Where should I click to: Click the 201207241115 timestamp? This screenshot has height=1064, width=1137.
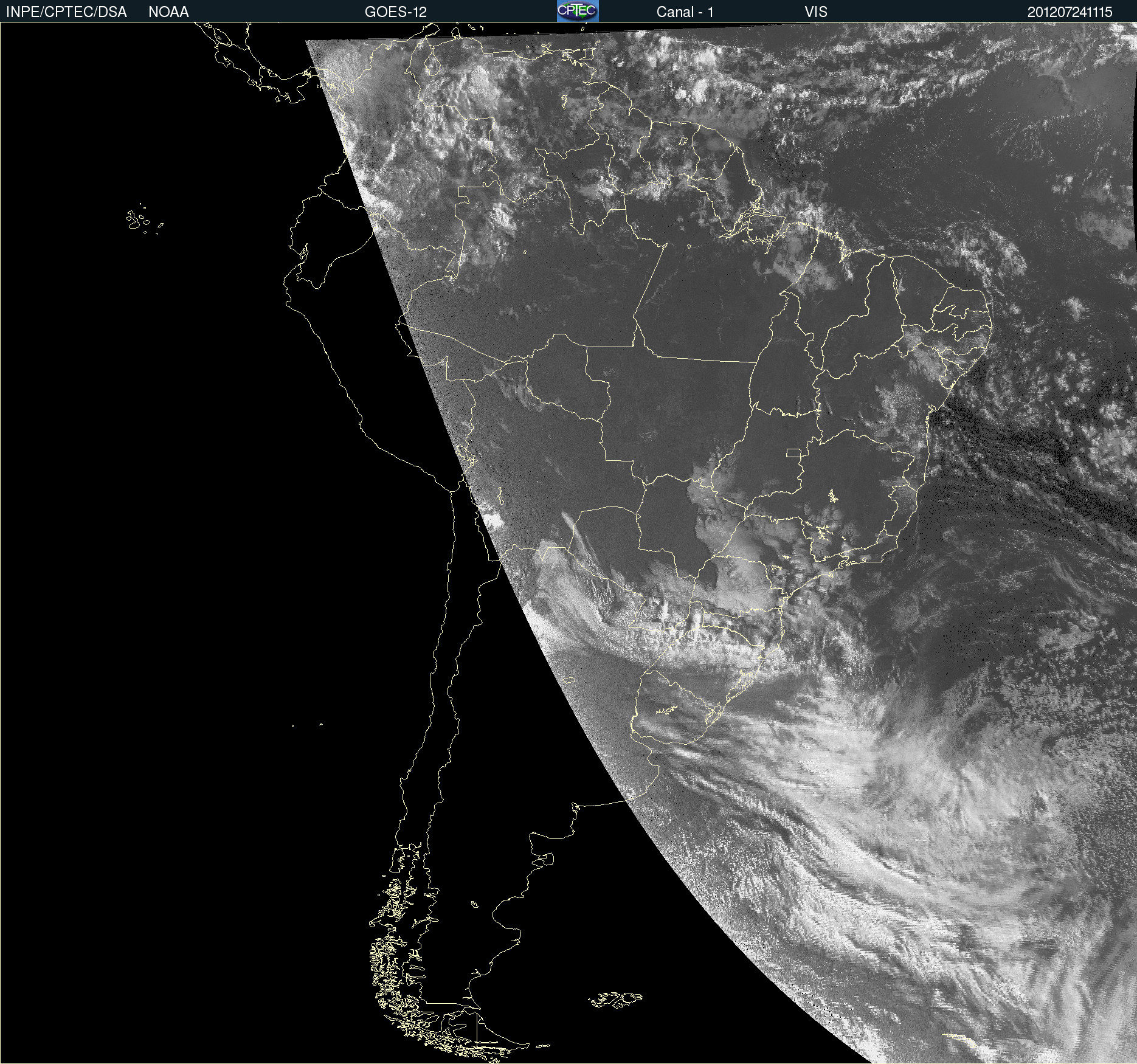coord(1070,12)
